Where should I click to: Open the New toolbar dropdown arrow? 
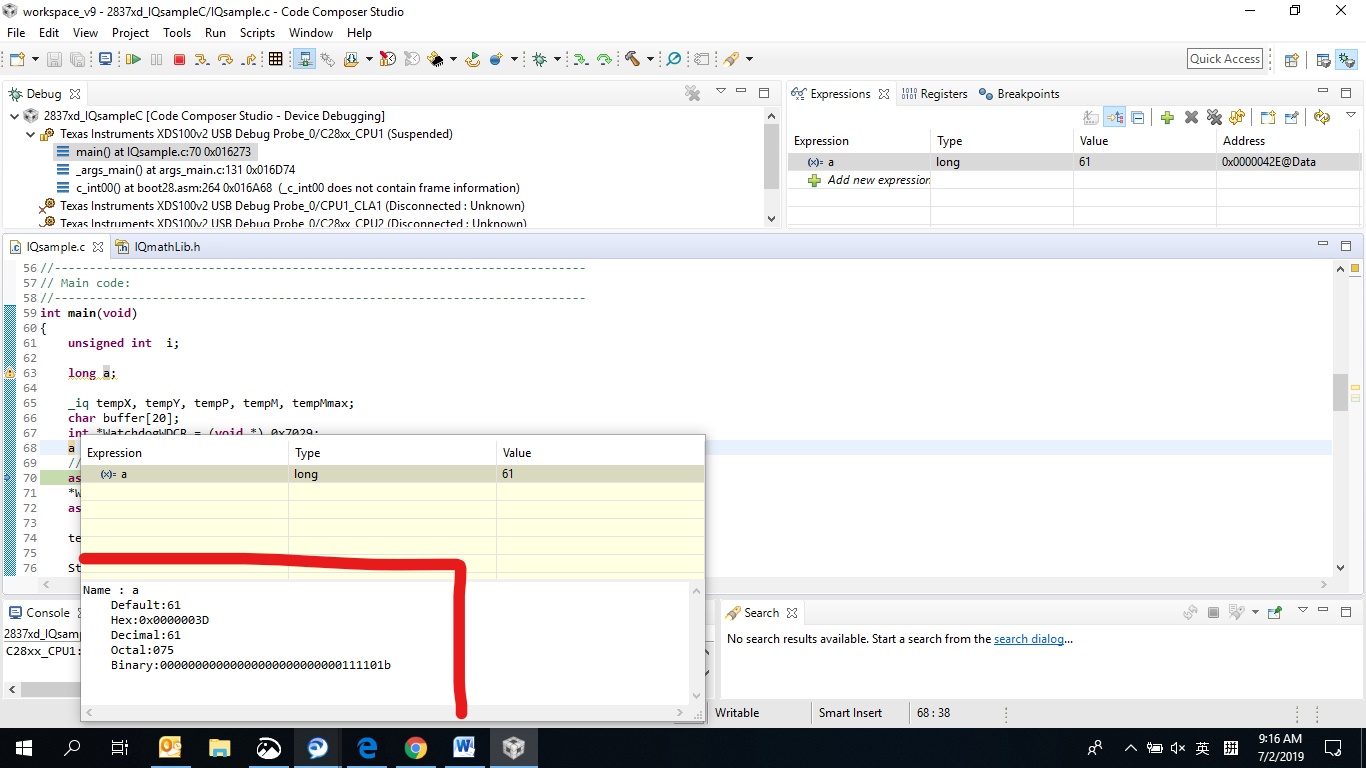coord(33,60)
